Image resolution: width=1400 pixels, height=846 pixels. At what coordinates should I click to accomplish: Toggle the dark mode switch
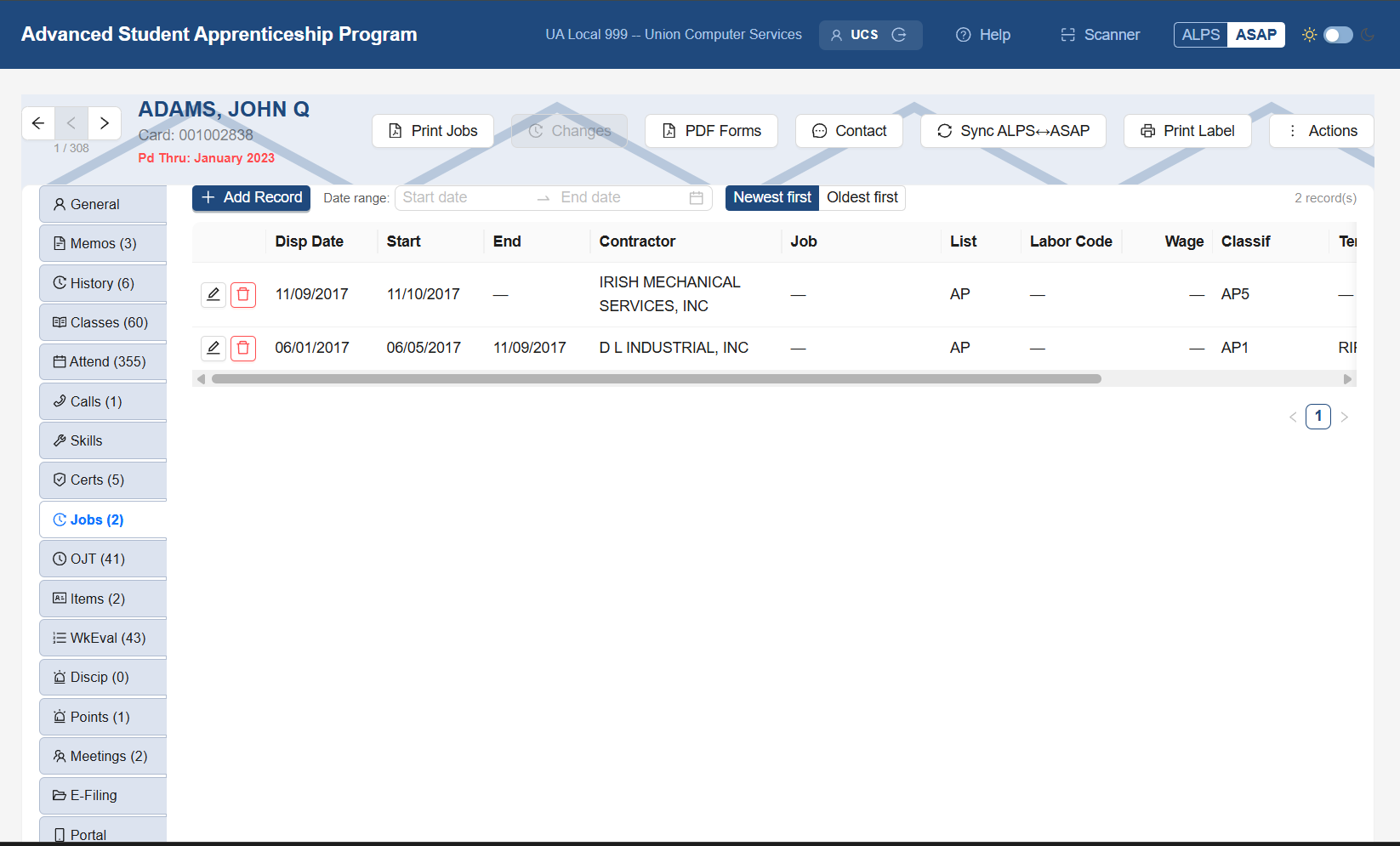click(x=1338, y=35)
